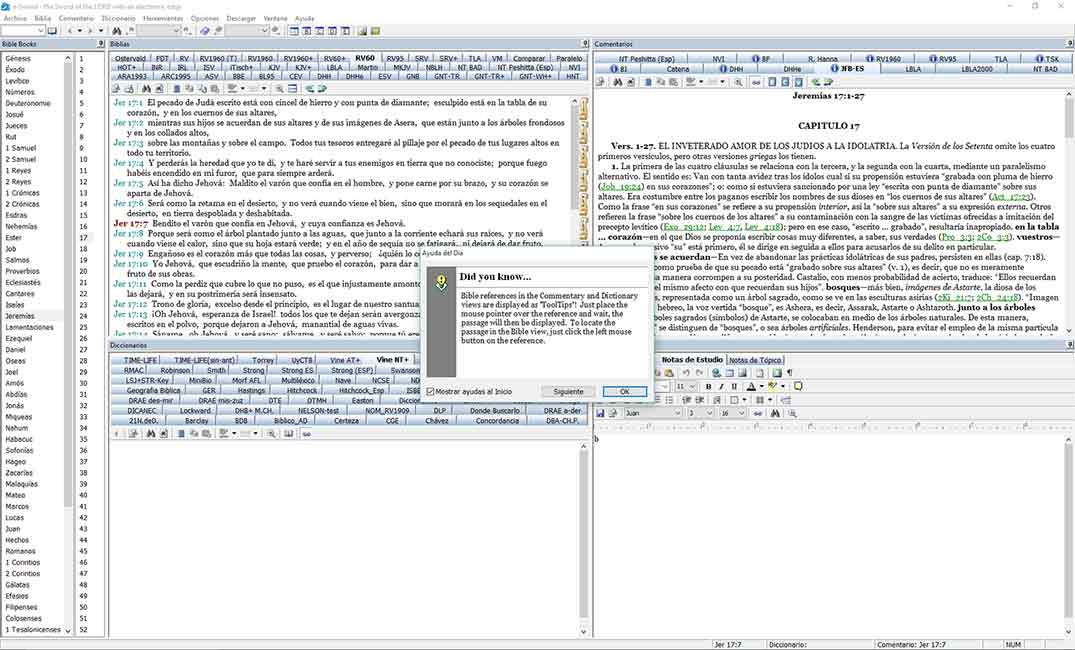
Task: Open the chapter dropdown showing 3
Action: (x=710, y=413)
